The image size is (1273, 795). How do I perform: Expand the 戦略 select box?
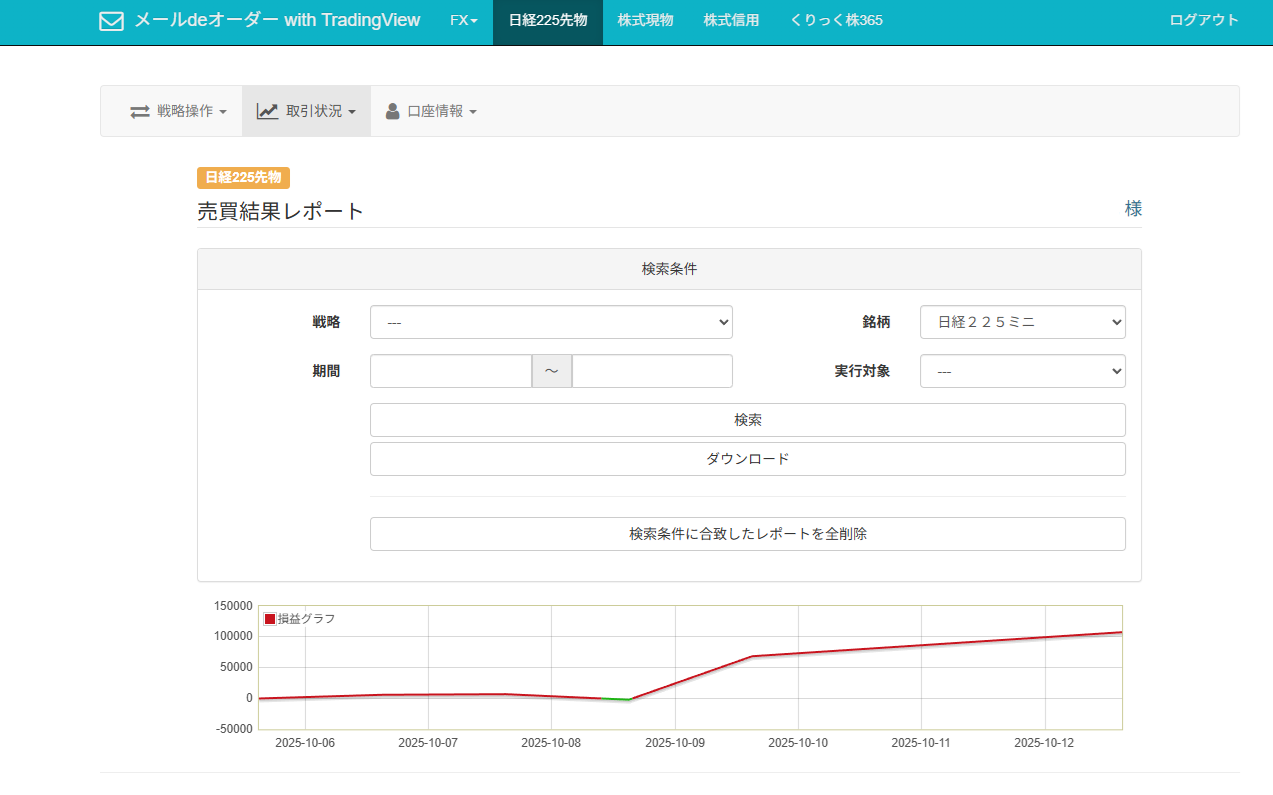pyautogui.click(x=551, y=322)
